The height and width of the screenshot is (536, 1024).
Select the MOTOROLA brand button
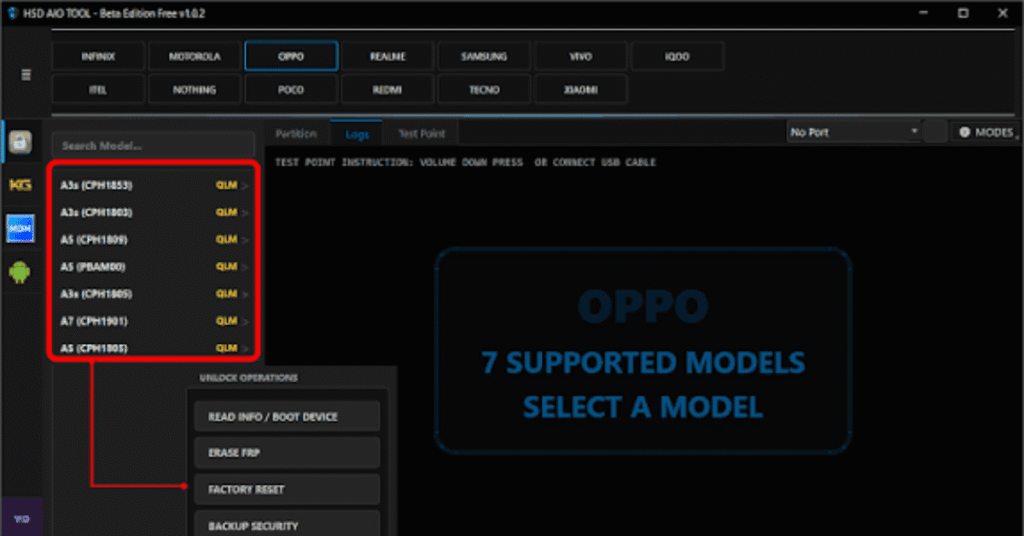pyautogui.click(x=195, y=56)
